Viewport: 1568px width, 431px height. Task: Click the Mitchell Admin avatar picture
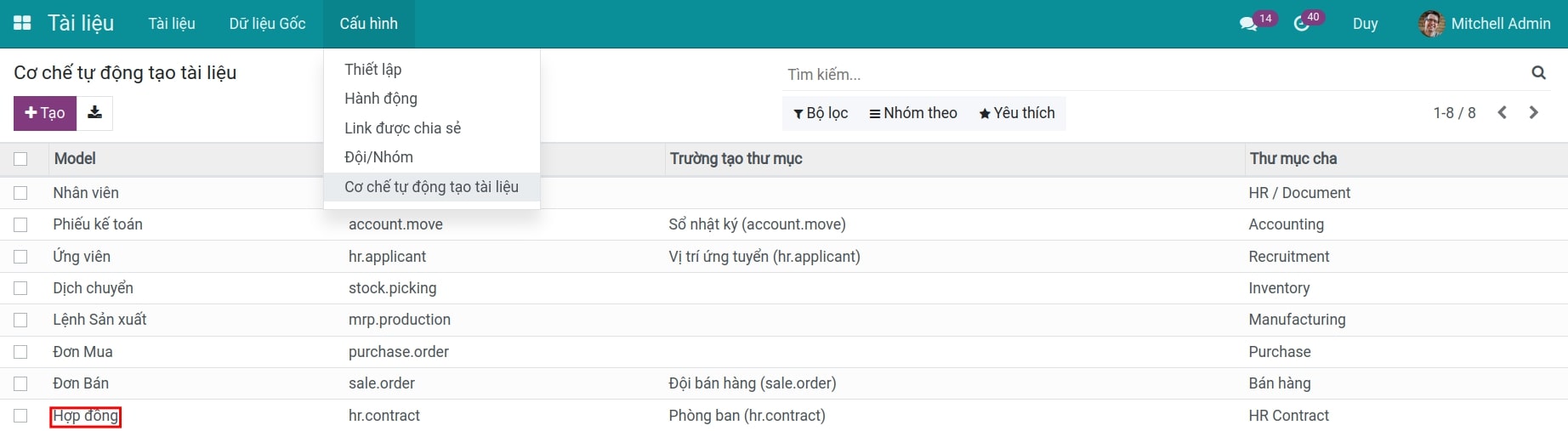(1431, 24)
